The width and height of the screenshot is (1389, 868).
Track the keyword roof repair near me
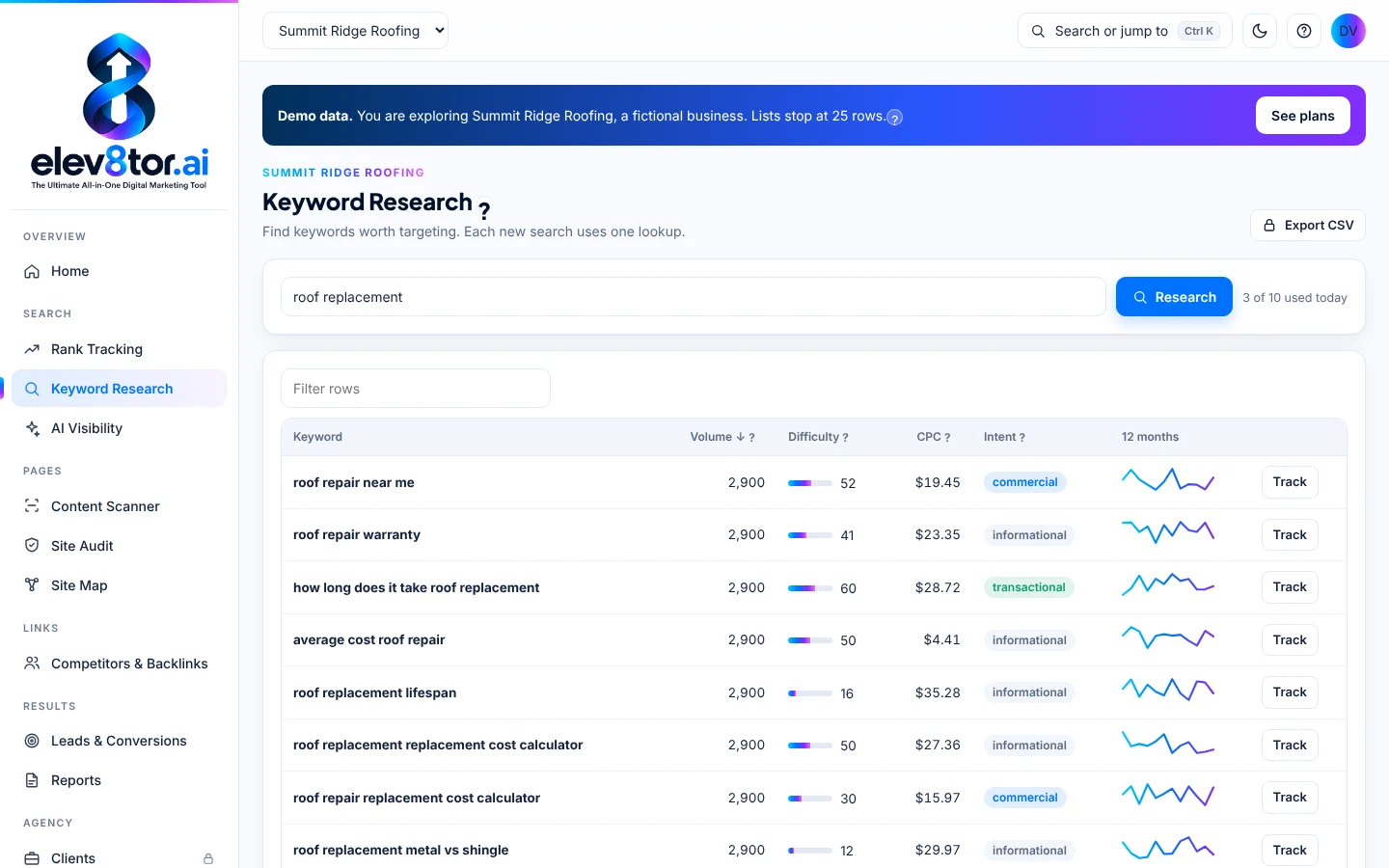[1290, 482]
